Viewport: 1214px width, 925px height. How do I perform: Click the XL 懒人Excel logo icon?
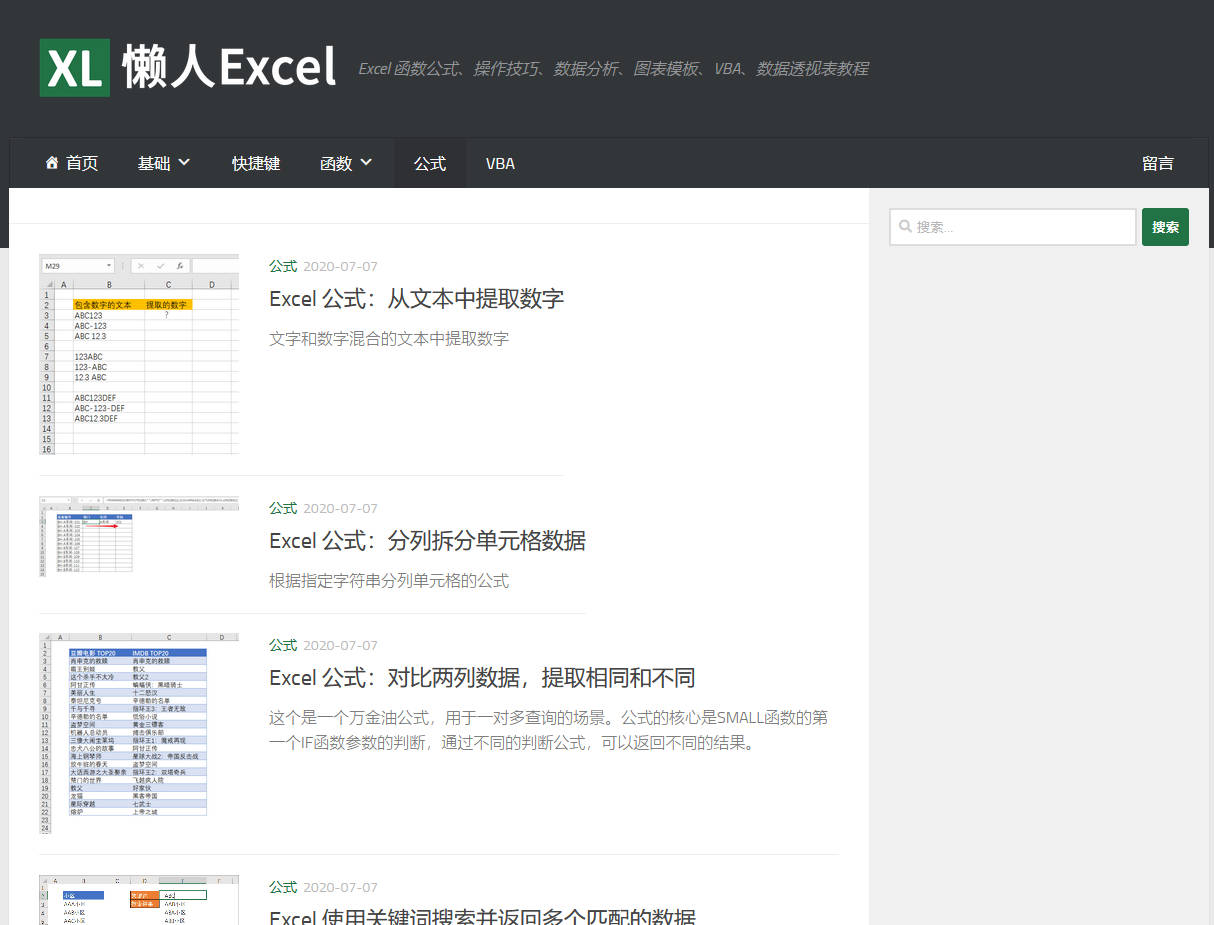(x=74, y=68)
